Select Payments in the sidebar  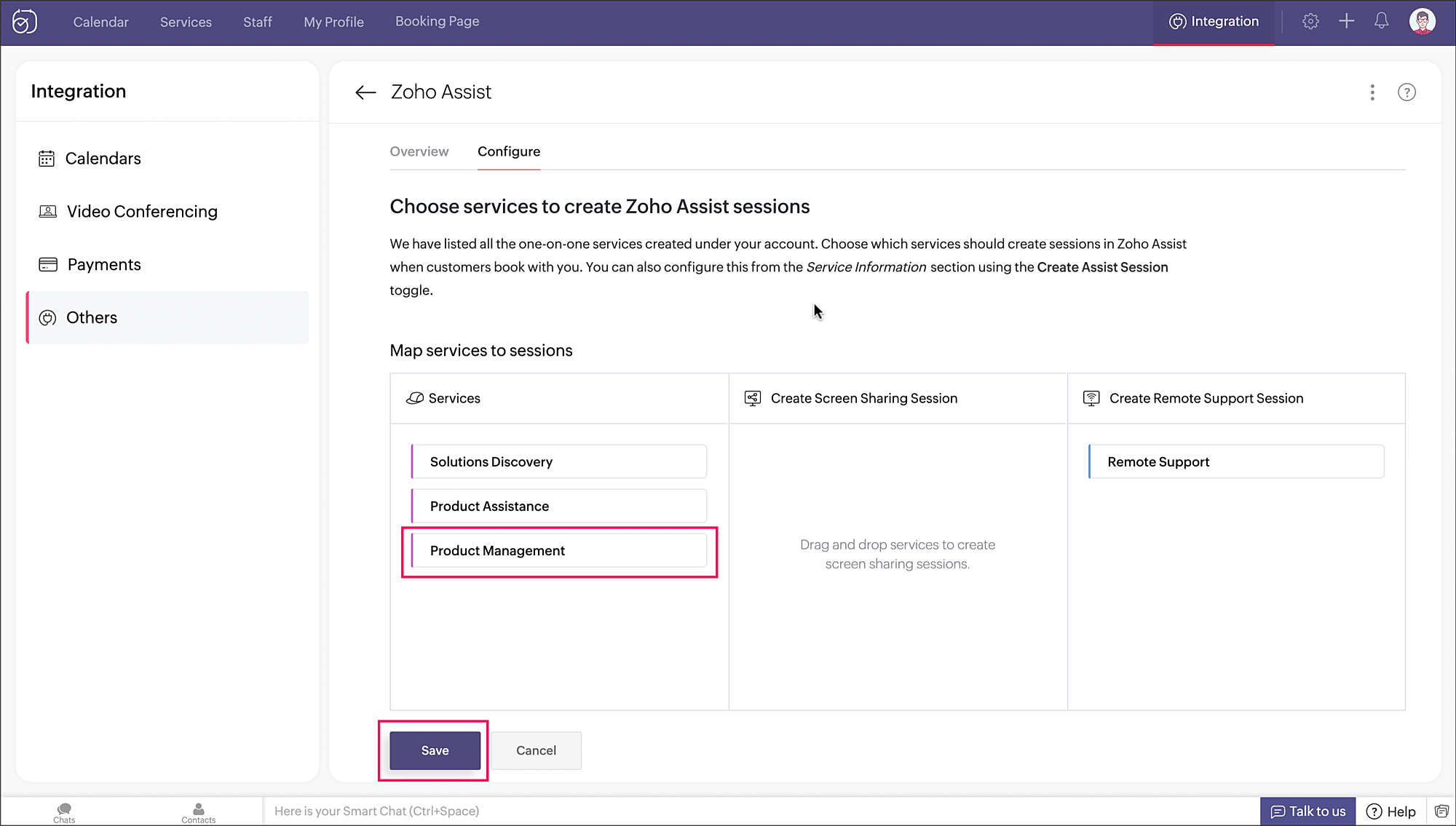pos(167,265)
